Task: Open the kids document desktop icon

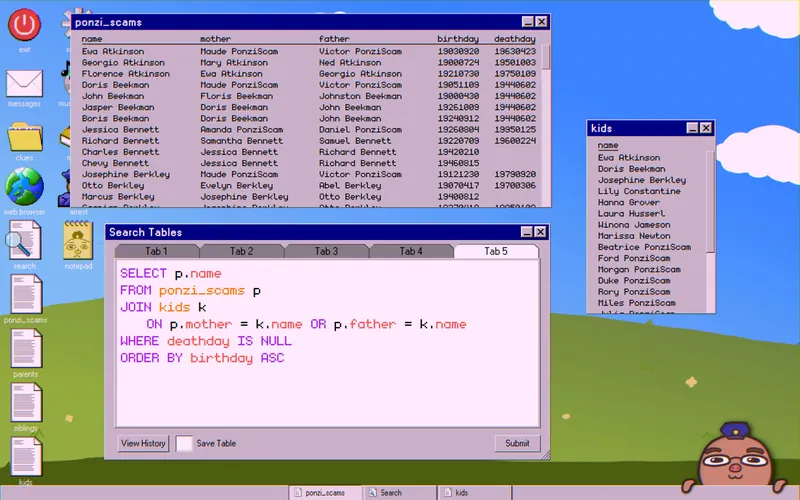Action: tap(26, 457)
